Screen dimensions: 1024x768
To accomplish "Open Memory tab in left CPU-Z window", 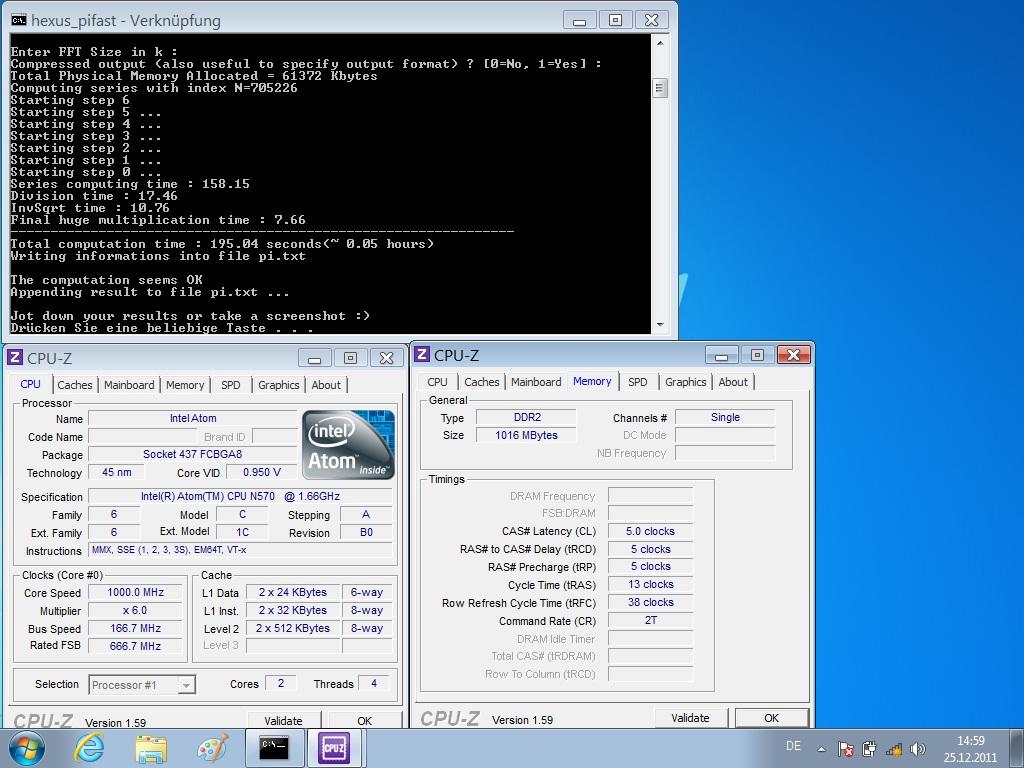I will pyautogui.click(x=185, y=385).
